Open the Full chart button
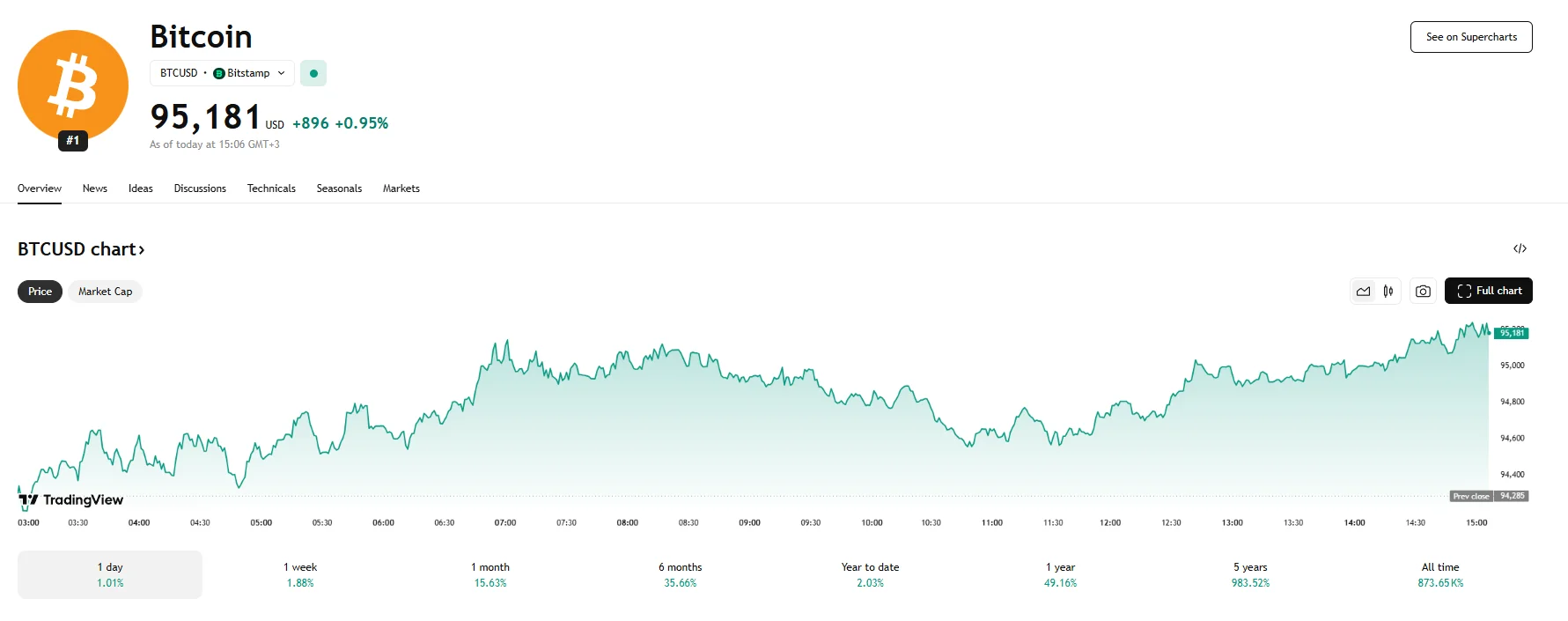 [1488, 291]
